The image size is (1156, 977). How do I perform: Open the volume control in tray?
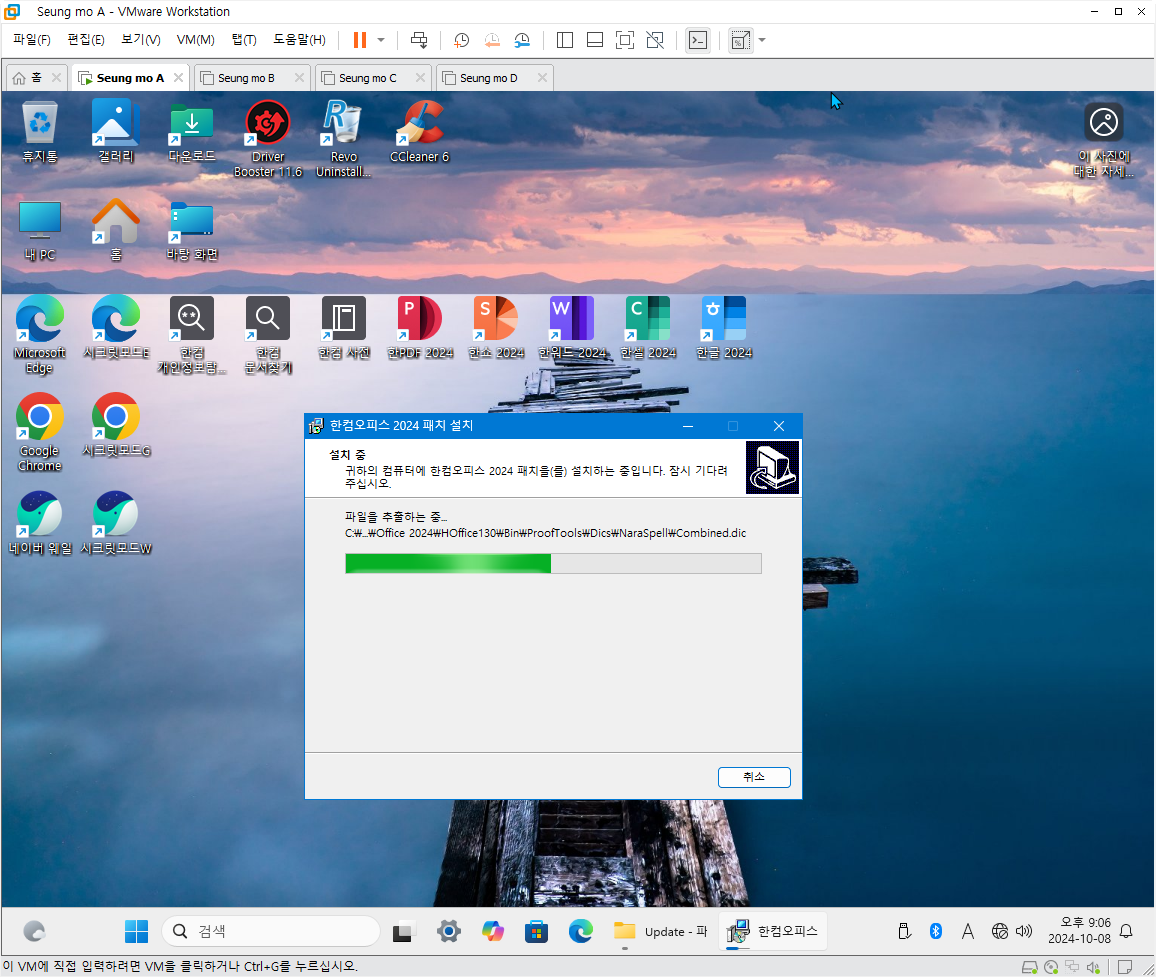pyautogui.click(x=1024, y=931)
